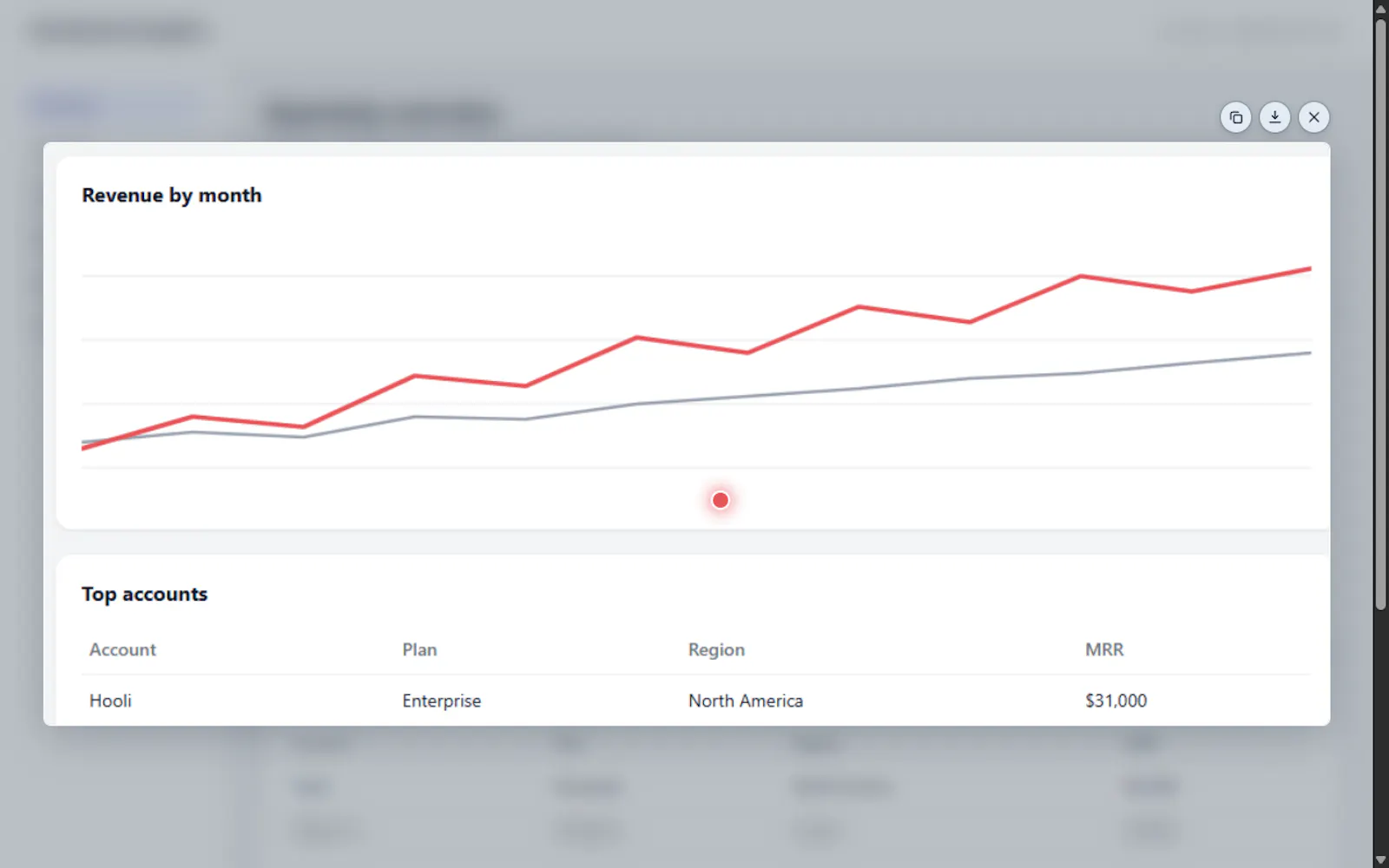This screenshot has height=868, width=1389.
Task: Click the "North America" region cell
Action: click(746, 700)
